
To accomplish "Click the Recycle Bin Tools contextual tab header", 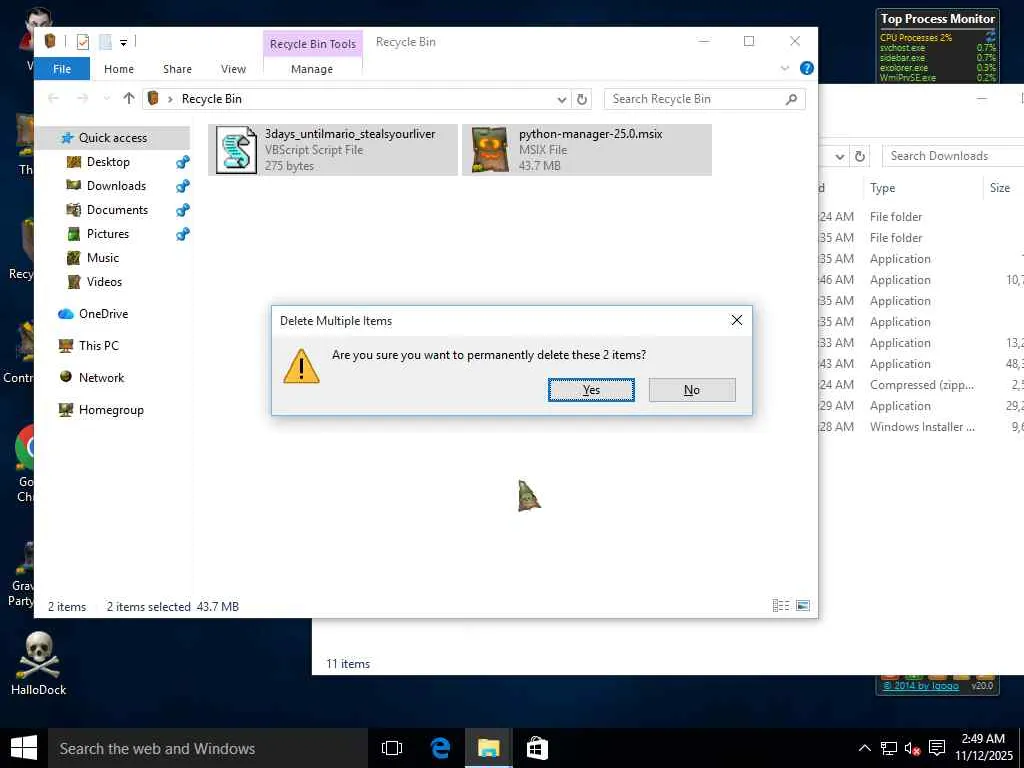I will (x=313, y=44).
